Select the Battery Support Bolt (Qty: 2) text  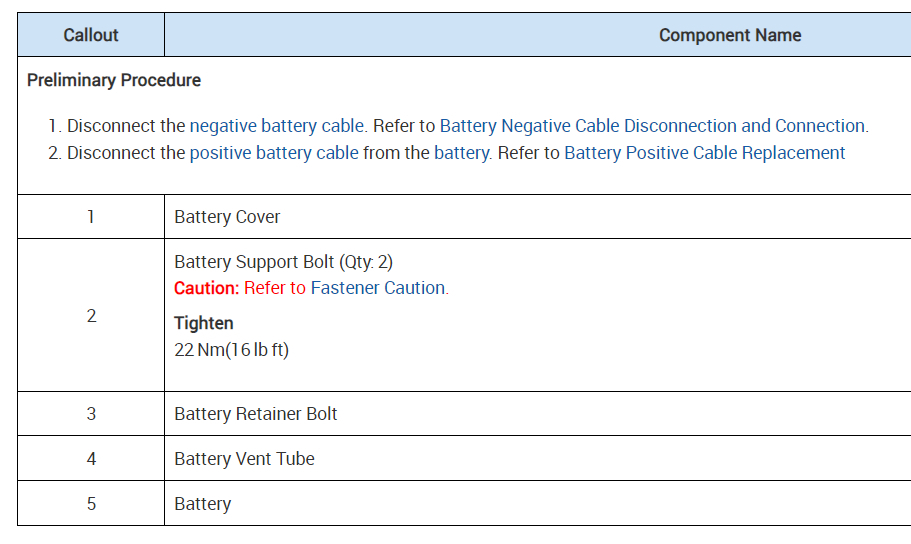click(283, 262)
